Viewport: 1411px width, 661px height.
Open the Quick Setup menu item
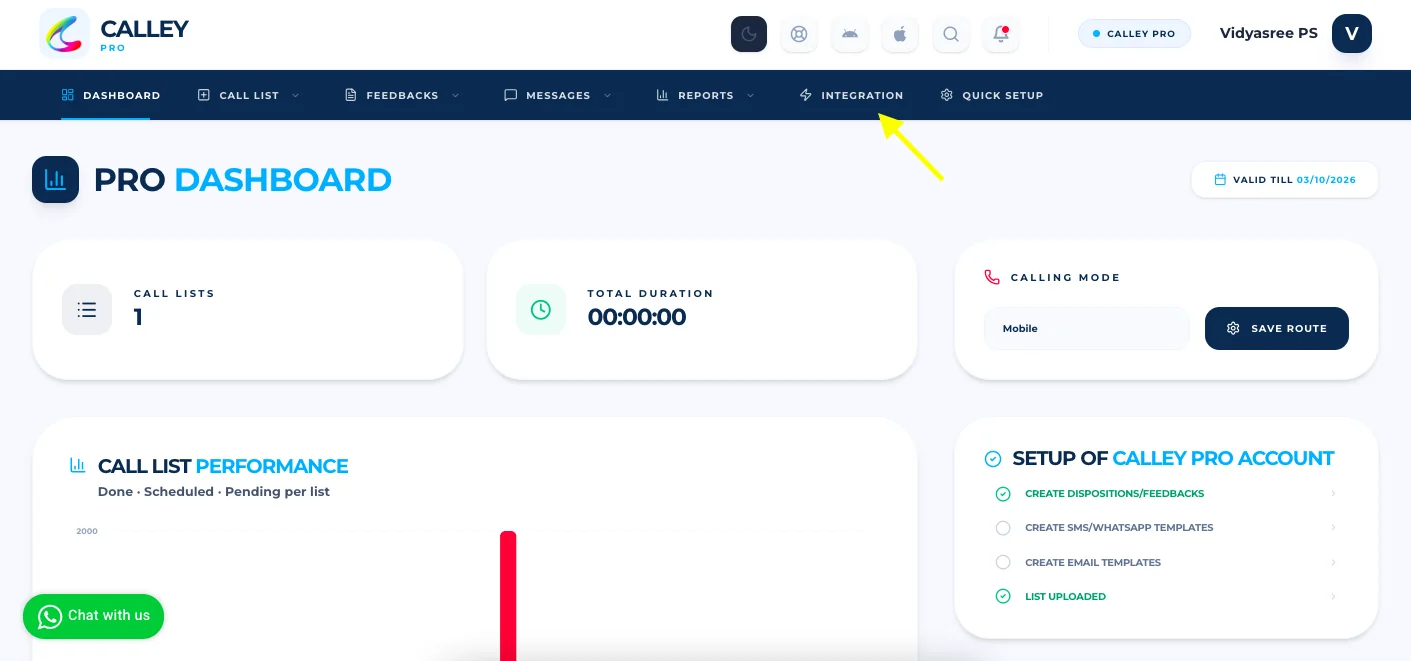tap(992, 95)
